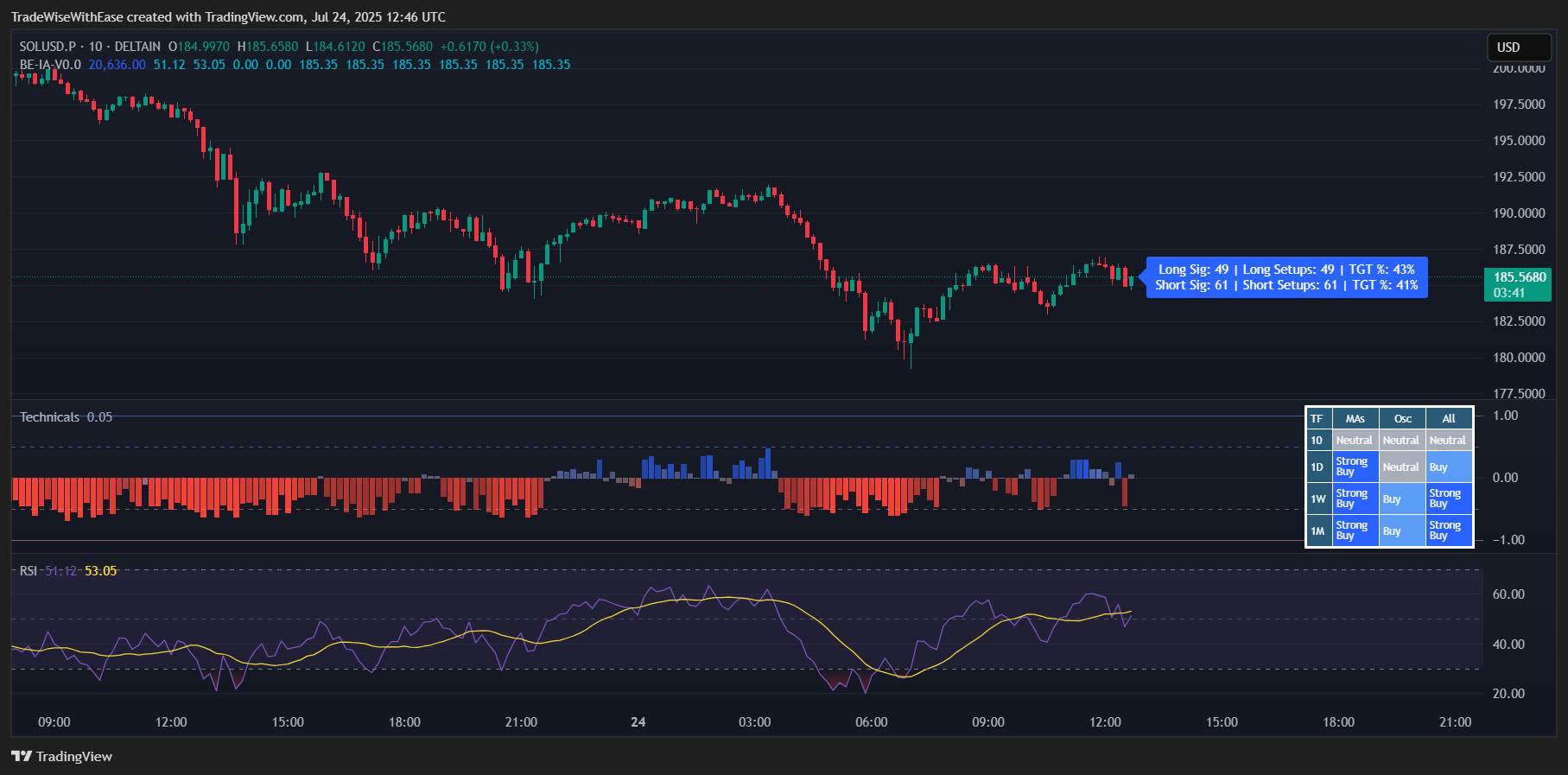Click the 1D row All Buy cell
This screenshot has width=1568, height=775.
click(1449, 467)
